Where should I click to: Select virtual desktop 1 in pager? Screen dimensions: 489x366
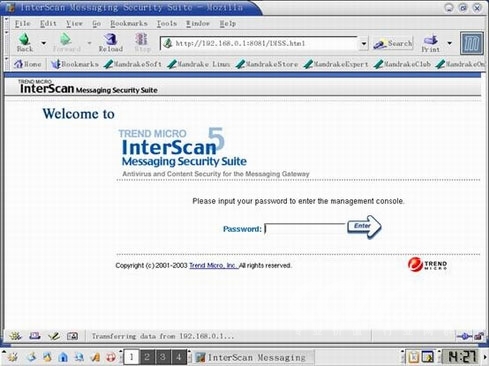[x=131, y=357]
